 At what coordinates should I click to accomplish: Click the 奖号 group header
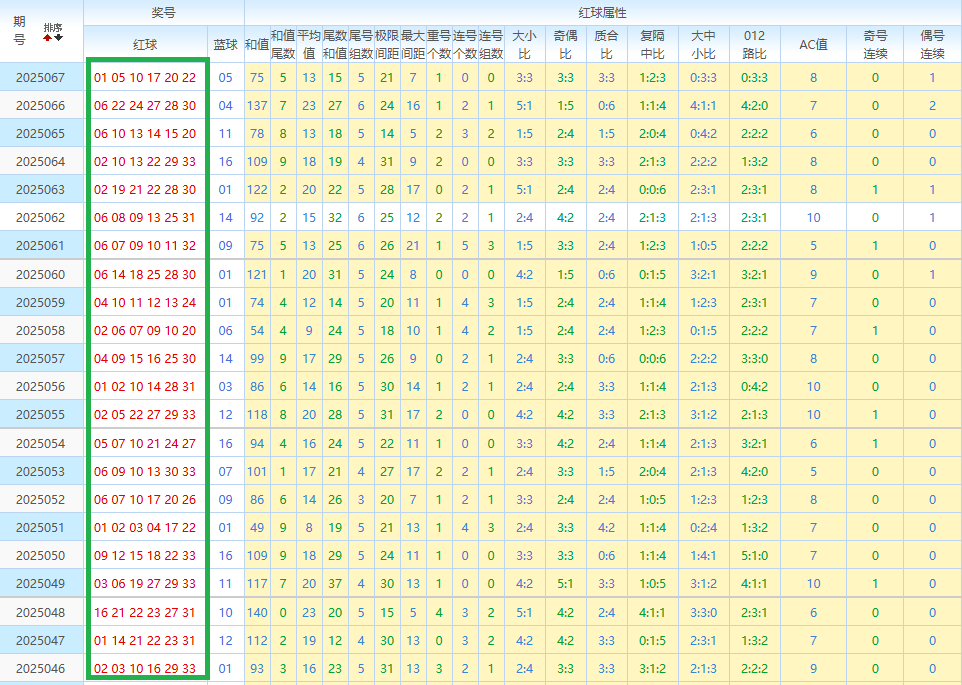[x=164, y=12]
